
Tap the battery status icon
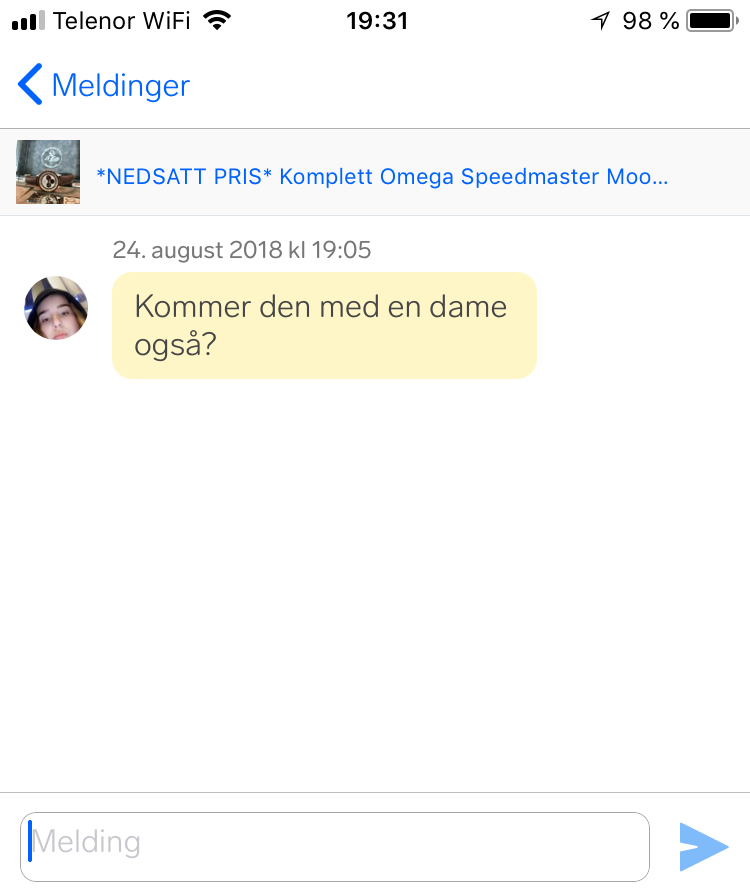pyautogui.click(x=712, y=20)
